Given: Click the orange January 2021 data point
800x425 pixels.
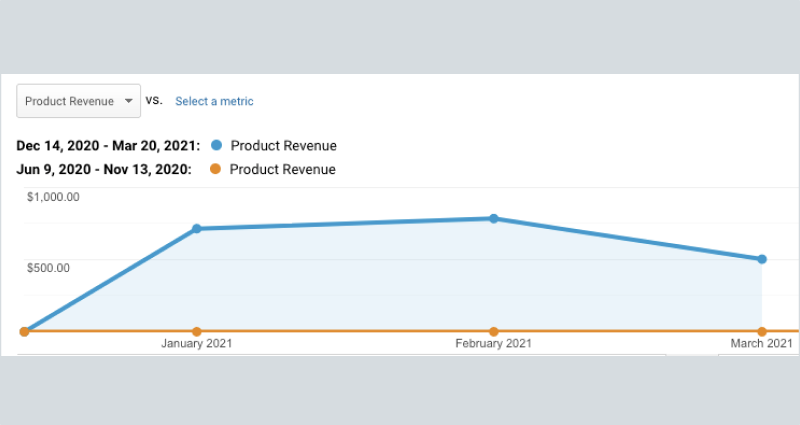Looking at the screenshot, I should (x=197, y=331).
